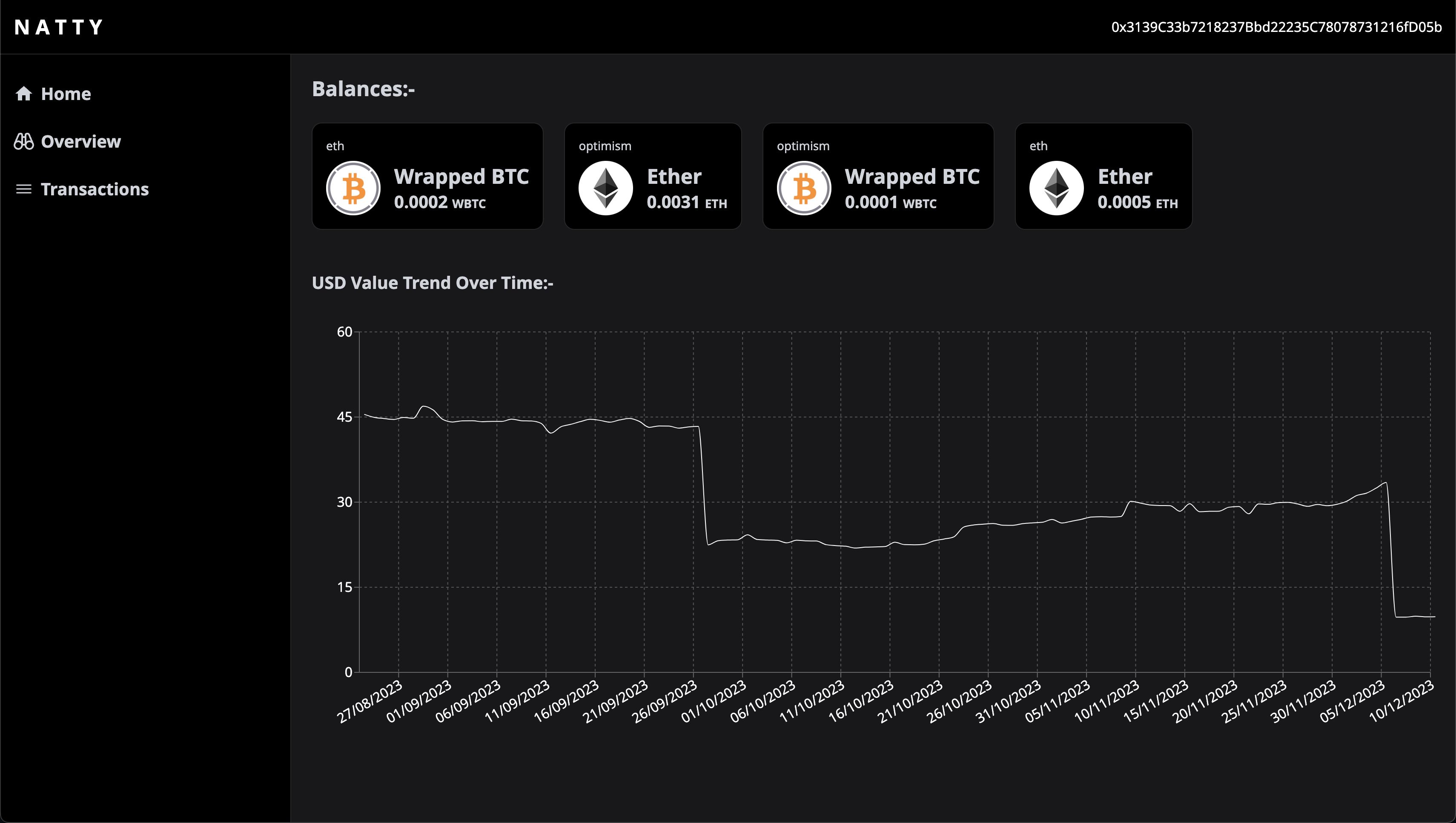Click the Overview binoculars icon
The height and width of the screenshot is (823, 1456).
[x=24, y=141]
